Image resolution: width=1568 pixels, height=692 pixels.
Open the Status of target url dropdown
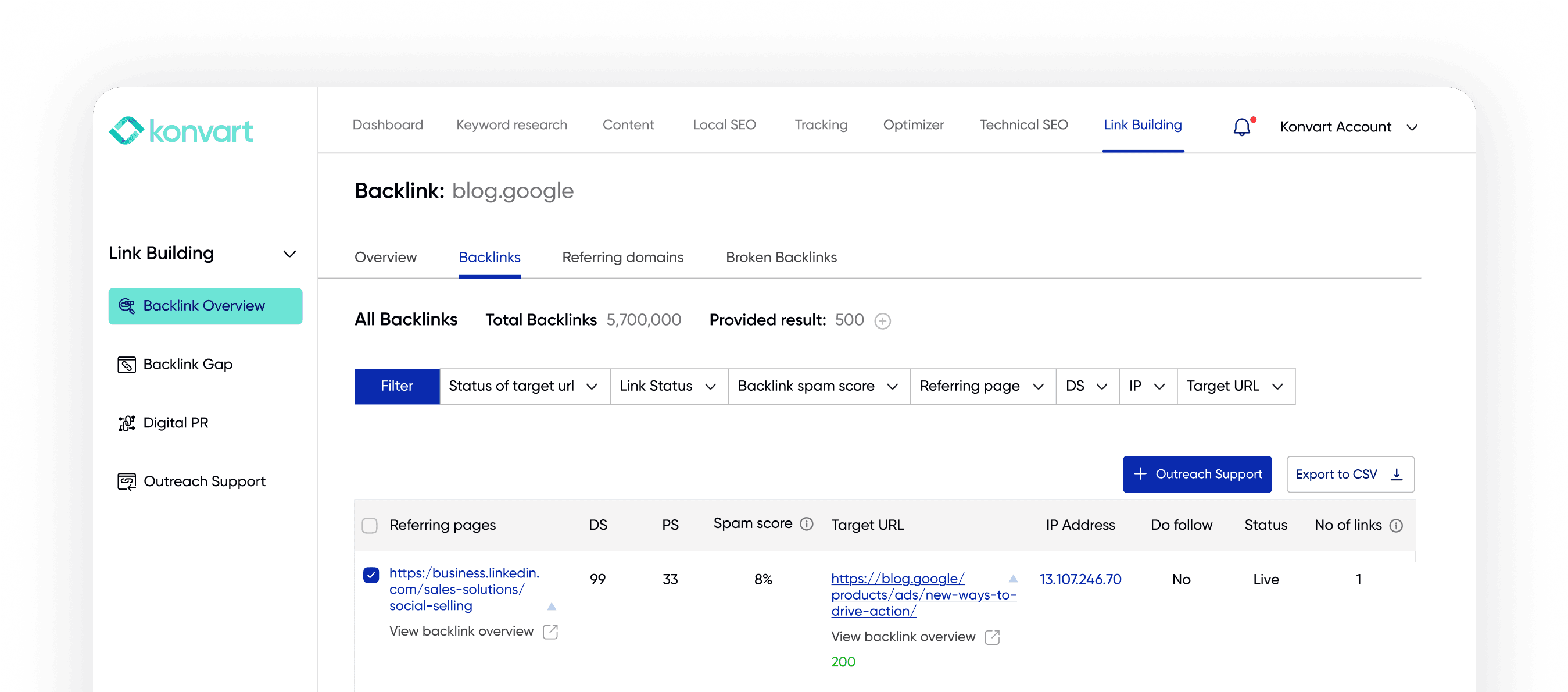(524, 386)
